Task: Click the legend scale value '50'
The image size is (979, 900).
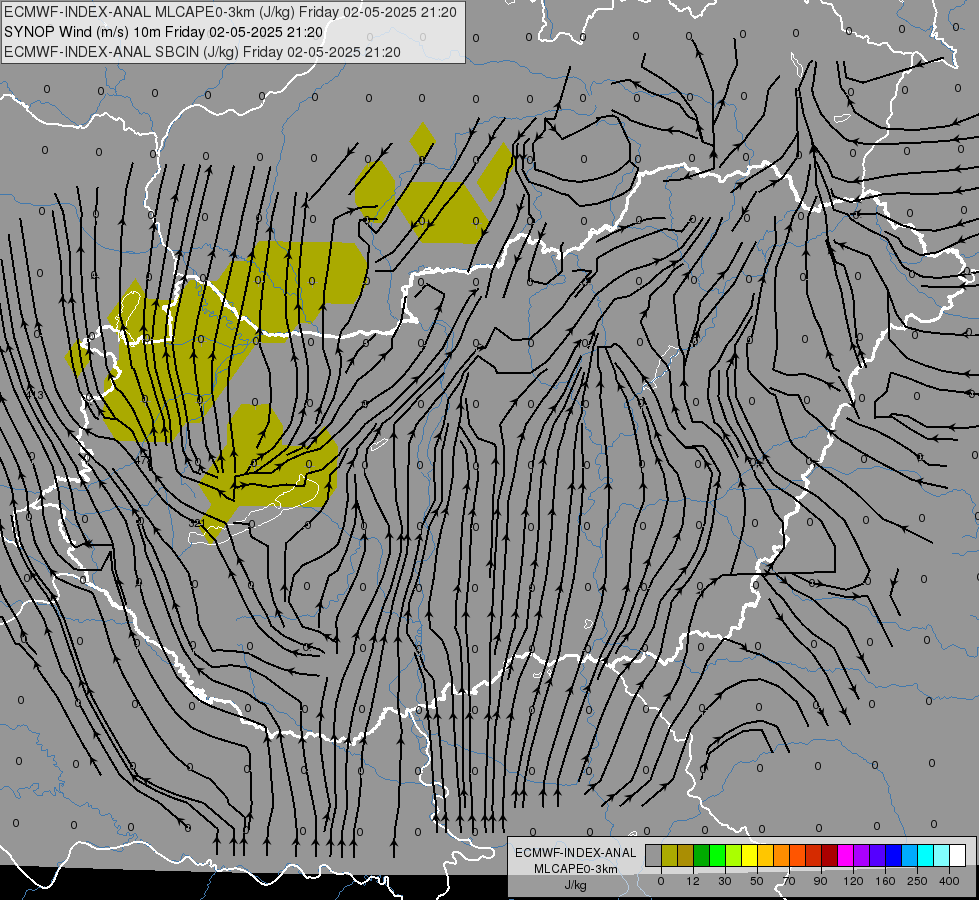Action: (x=757, y=881)
